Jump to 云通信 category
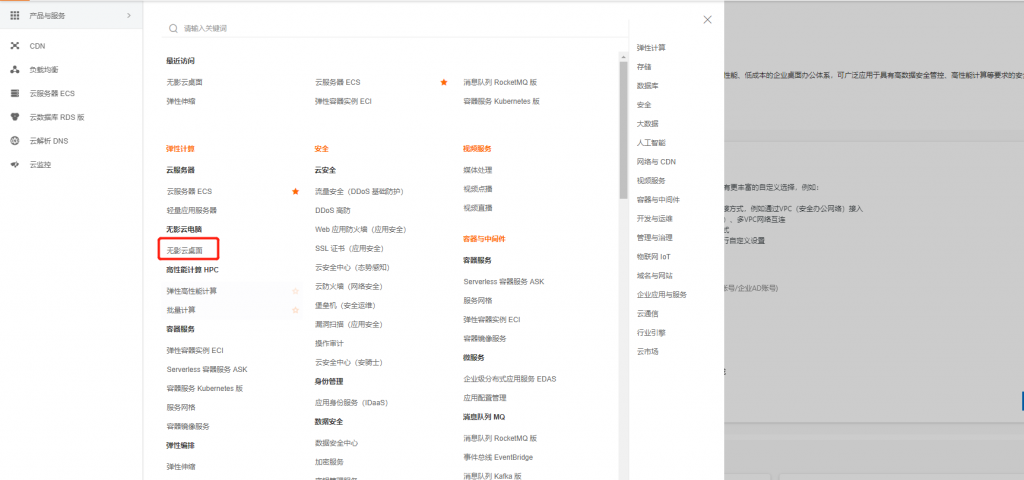Screen dimensions: 1024x480 [648, 313]
